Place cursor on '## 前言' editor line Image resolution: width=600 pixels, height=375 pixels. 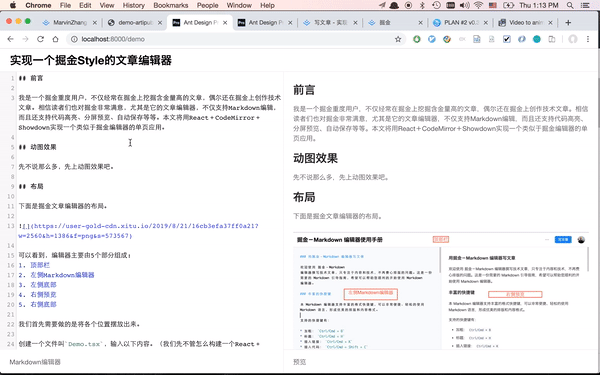(31, 78)
